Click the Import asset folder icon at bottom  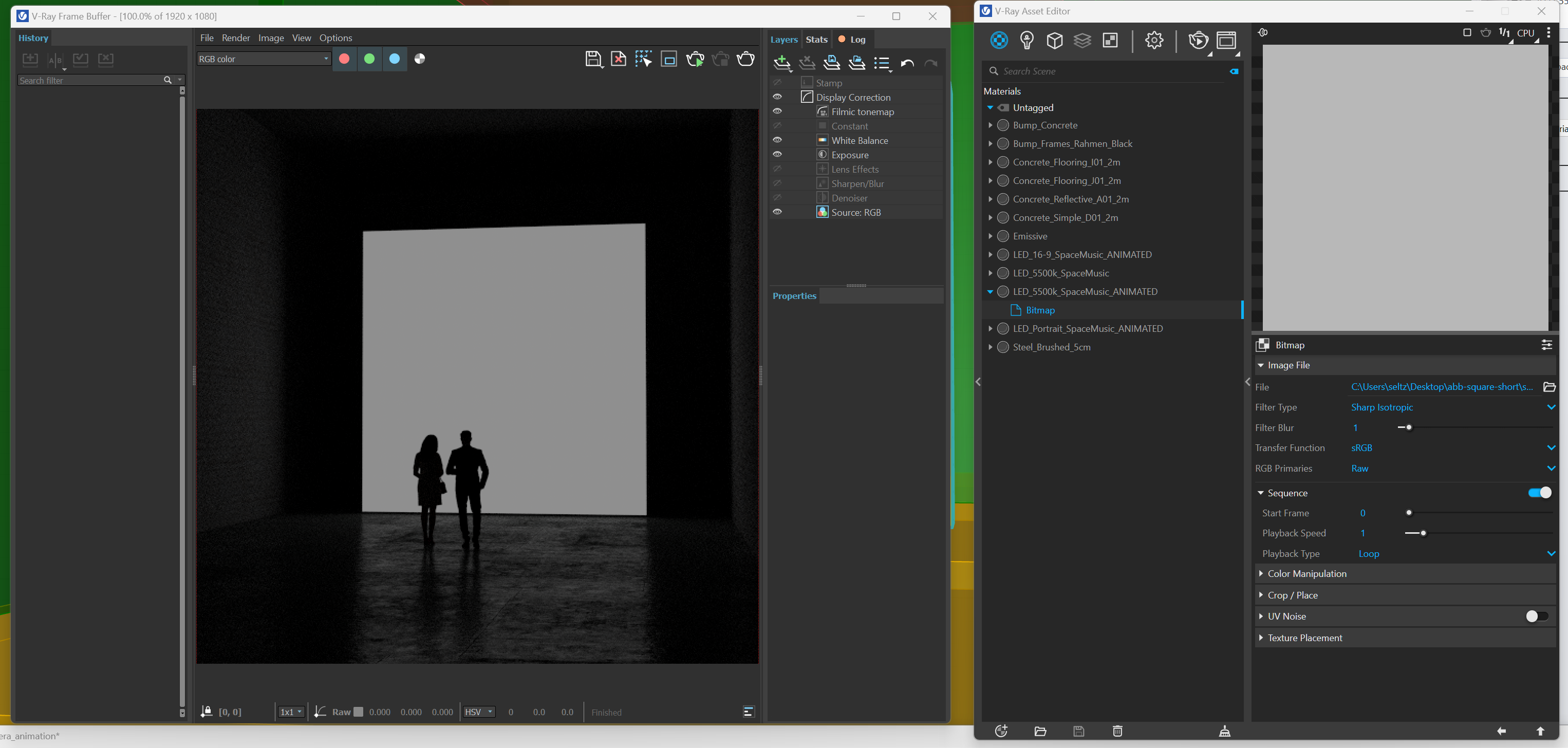click(x=1040, y=731)
